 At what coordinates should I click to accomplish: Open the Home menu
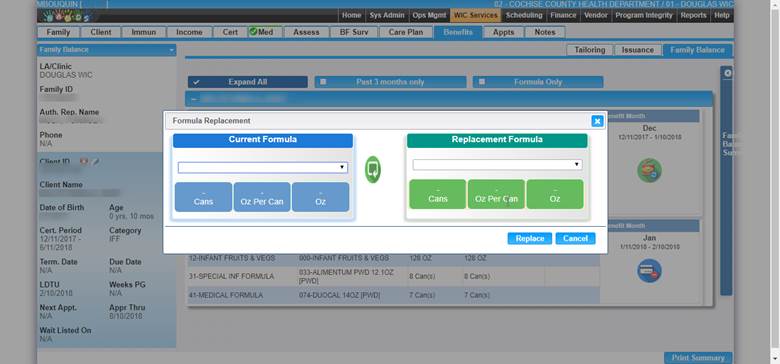(x=351, y=15)
